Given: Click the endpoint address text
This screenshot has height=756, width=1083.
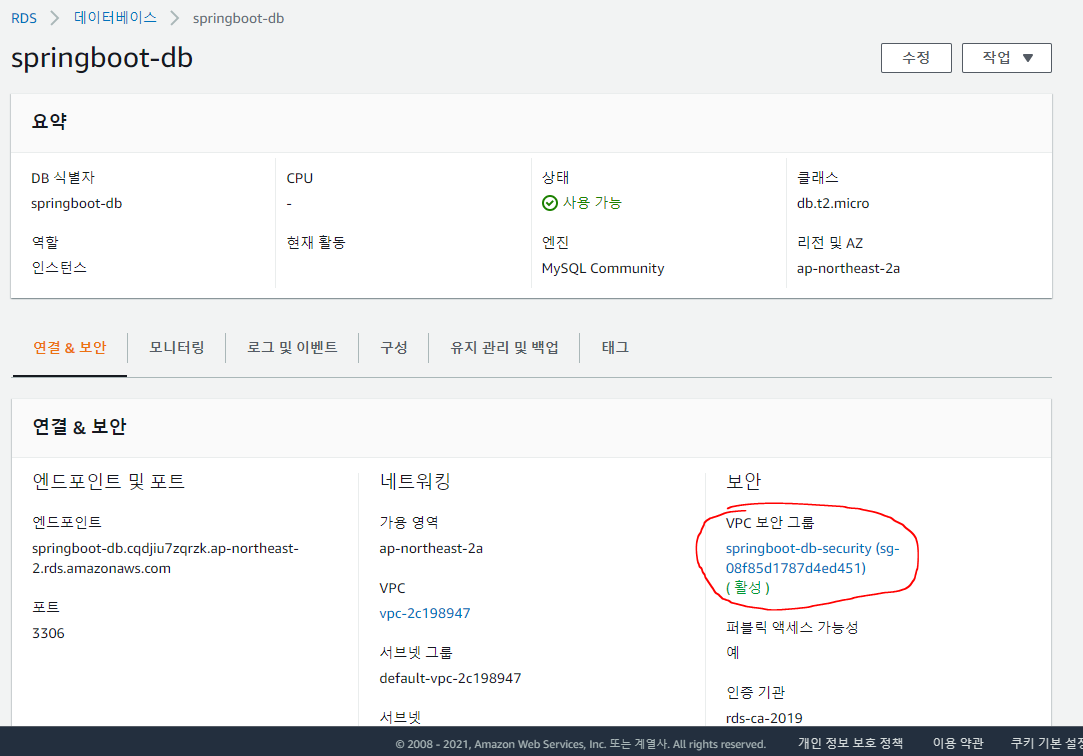Looking at the screenshot, I should (x=165, y=558).
